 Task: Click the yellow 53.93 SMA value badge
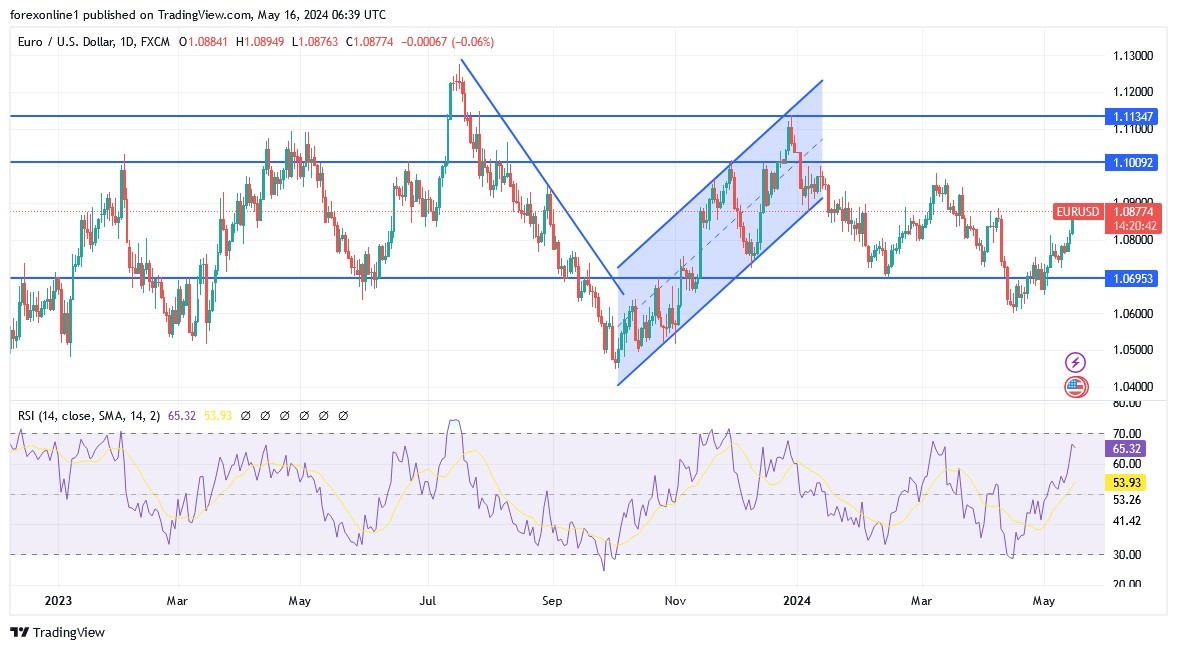(1124, 482)
